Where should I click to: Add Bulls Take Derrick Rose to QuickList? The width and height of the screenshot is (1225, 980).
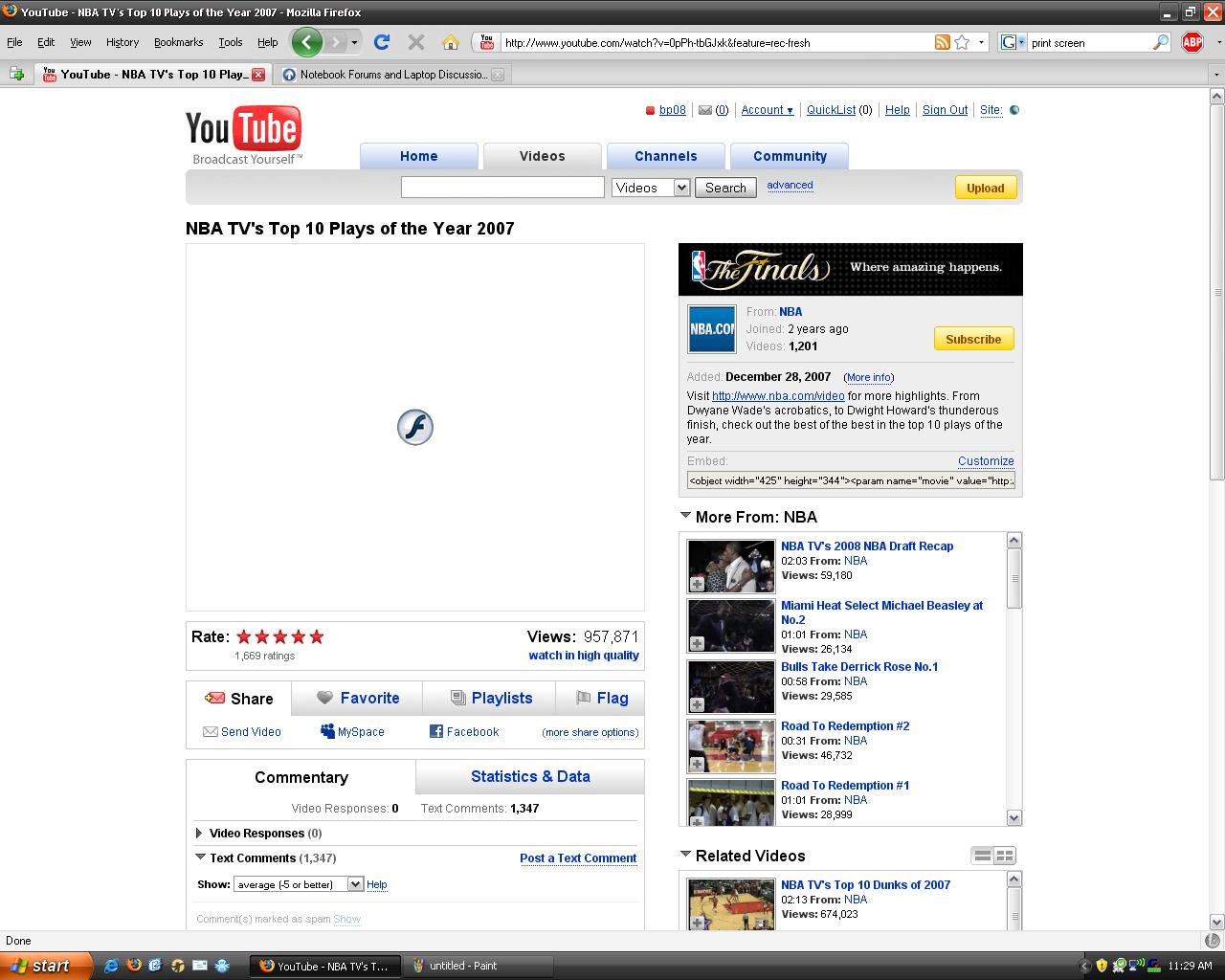pos(697,704)
